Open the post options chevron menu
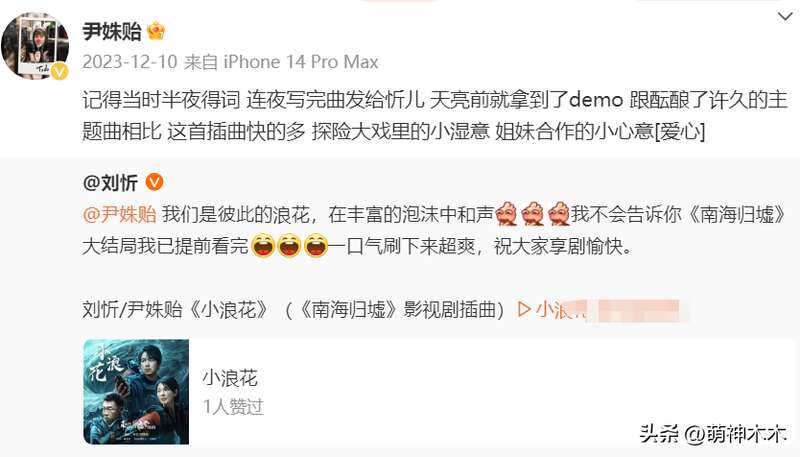Viewport: 800px width, 457px height. pos(785,17)
